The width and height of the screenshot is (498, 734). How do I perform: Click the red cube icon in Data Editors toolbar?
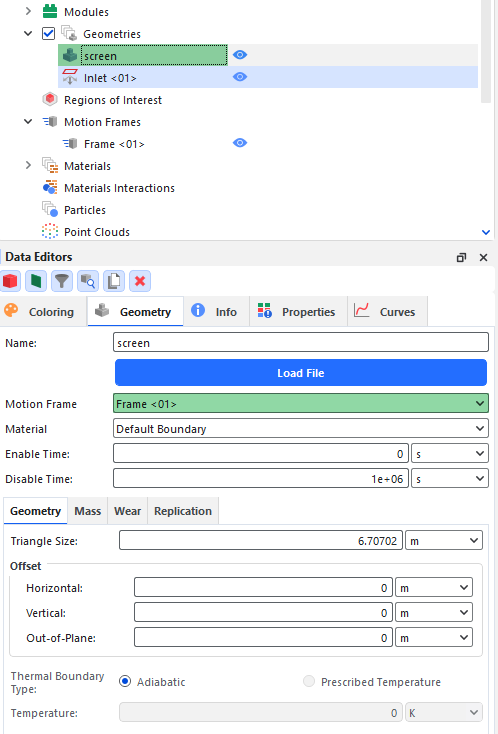(10, 281)
